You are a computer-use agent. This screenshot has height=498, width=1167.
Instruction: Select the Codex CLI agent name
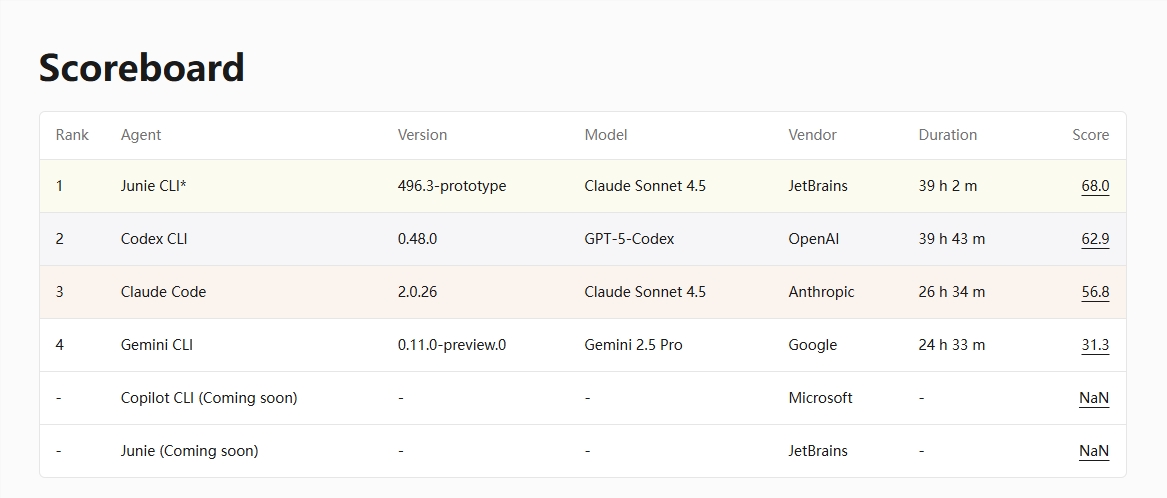tap(154, 239)
